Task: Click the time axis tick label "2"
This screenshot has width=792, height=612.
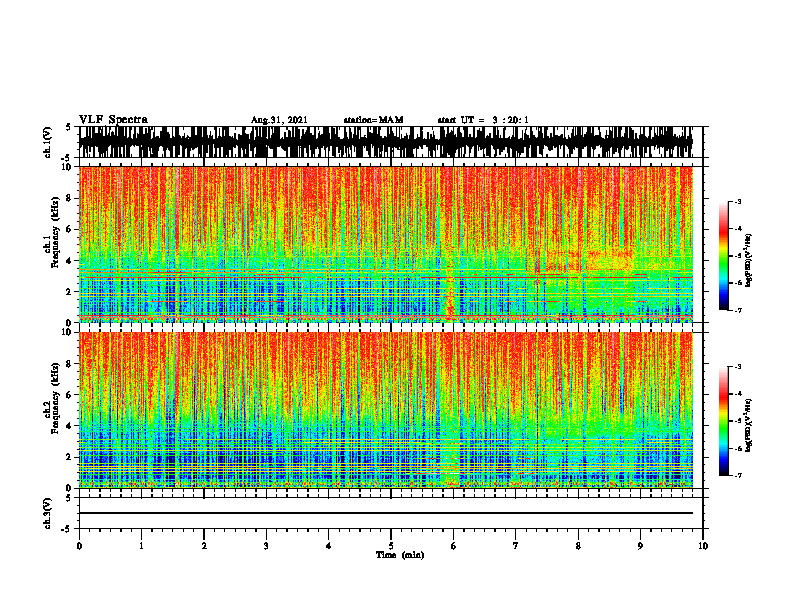Action: pyautogui.click(x=204, y=546)
